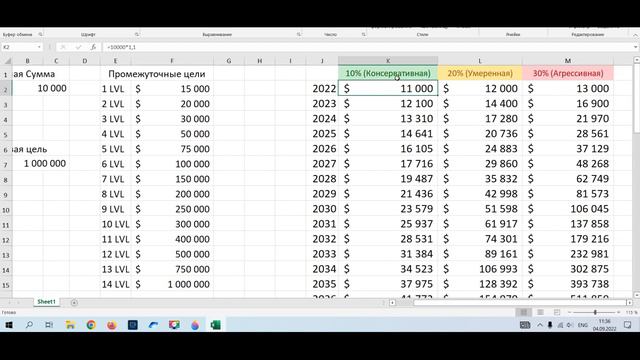The width and height of the screenshot is (640, 360).
Task: Open number group dialog launcher
Action: 363,34
